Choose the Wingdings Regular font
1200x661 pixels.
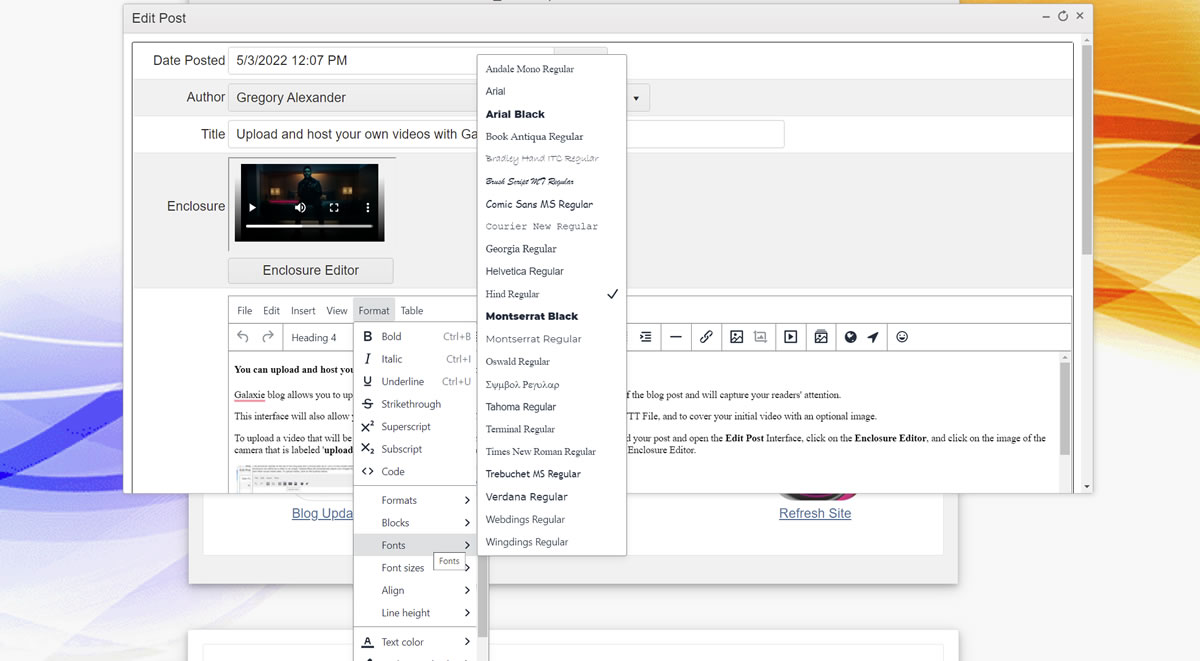click(x=552, y=542)
